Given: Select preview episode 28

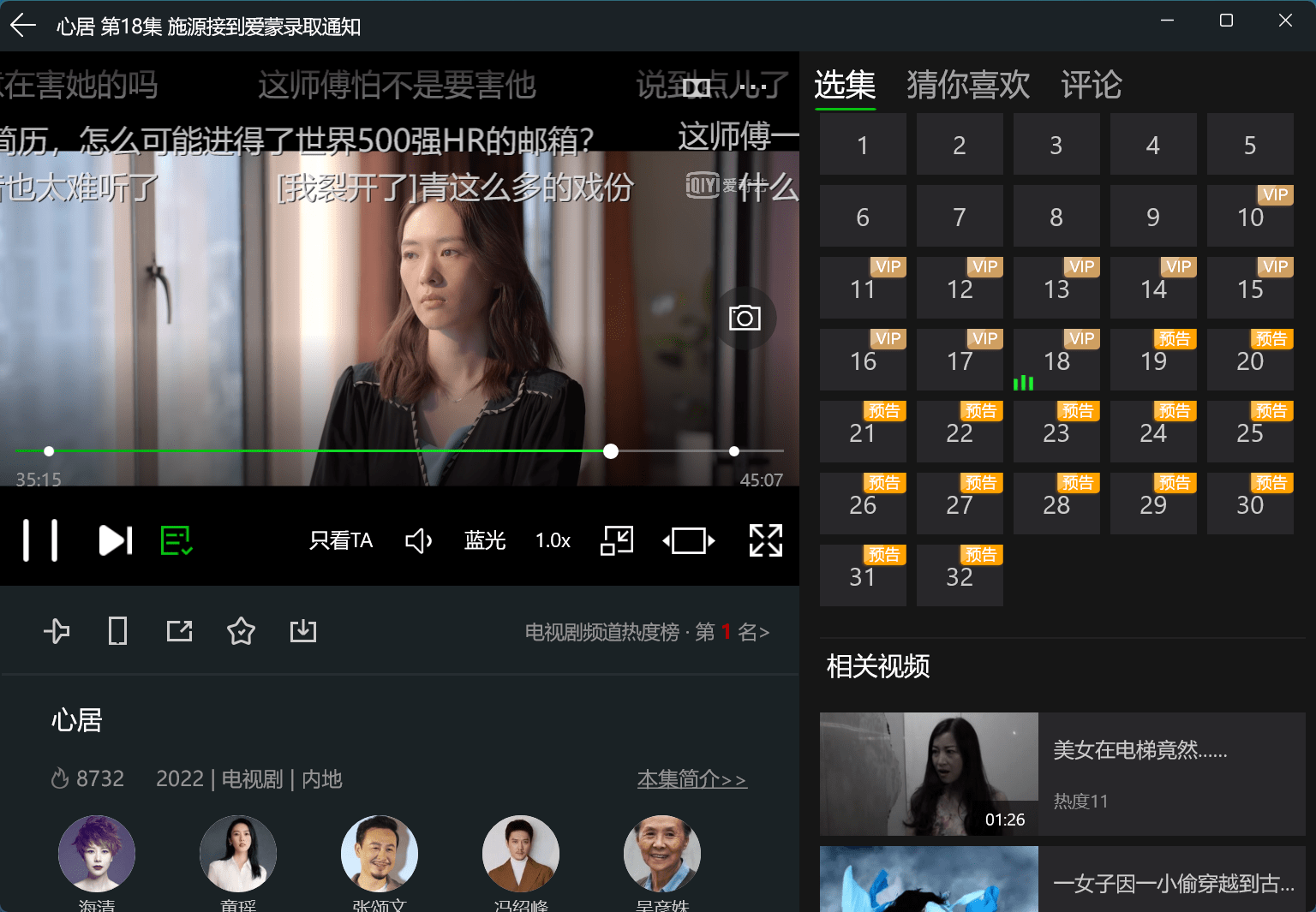Looking at the screenshot, I should click(1056, 504).
